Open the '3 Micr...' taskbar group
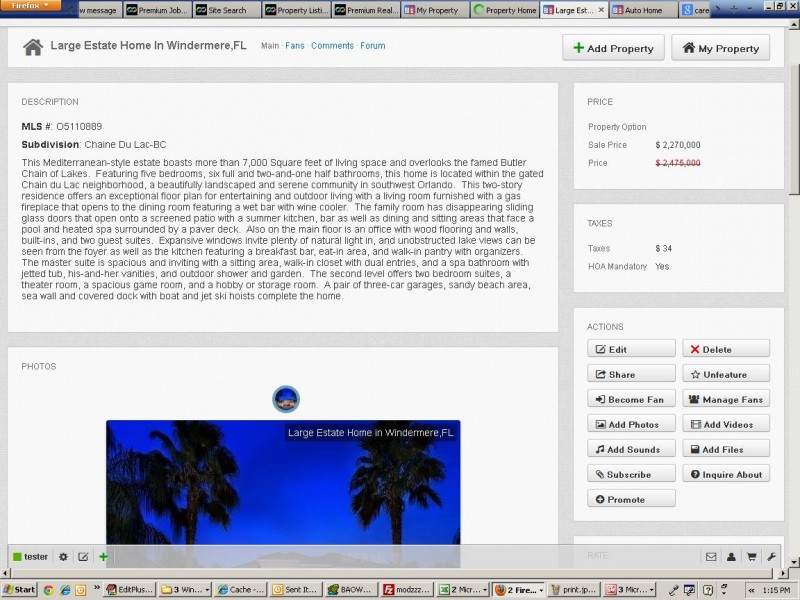The width and height of the screenshot is (800, 600). [629, 590]
